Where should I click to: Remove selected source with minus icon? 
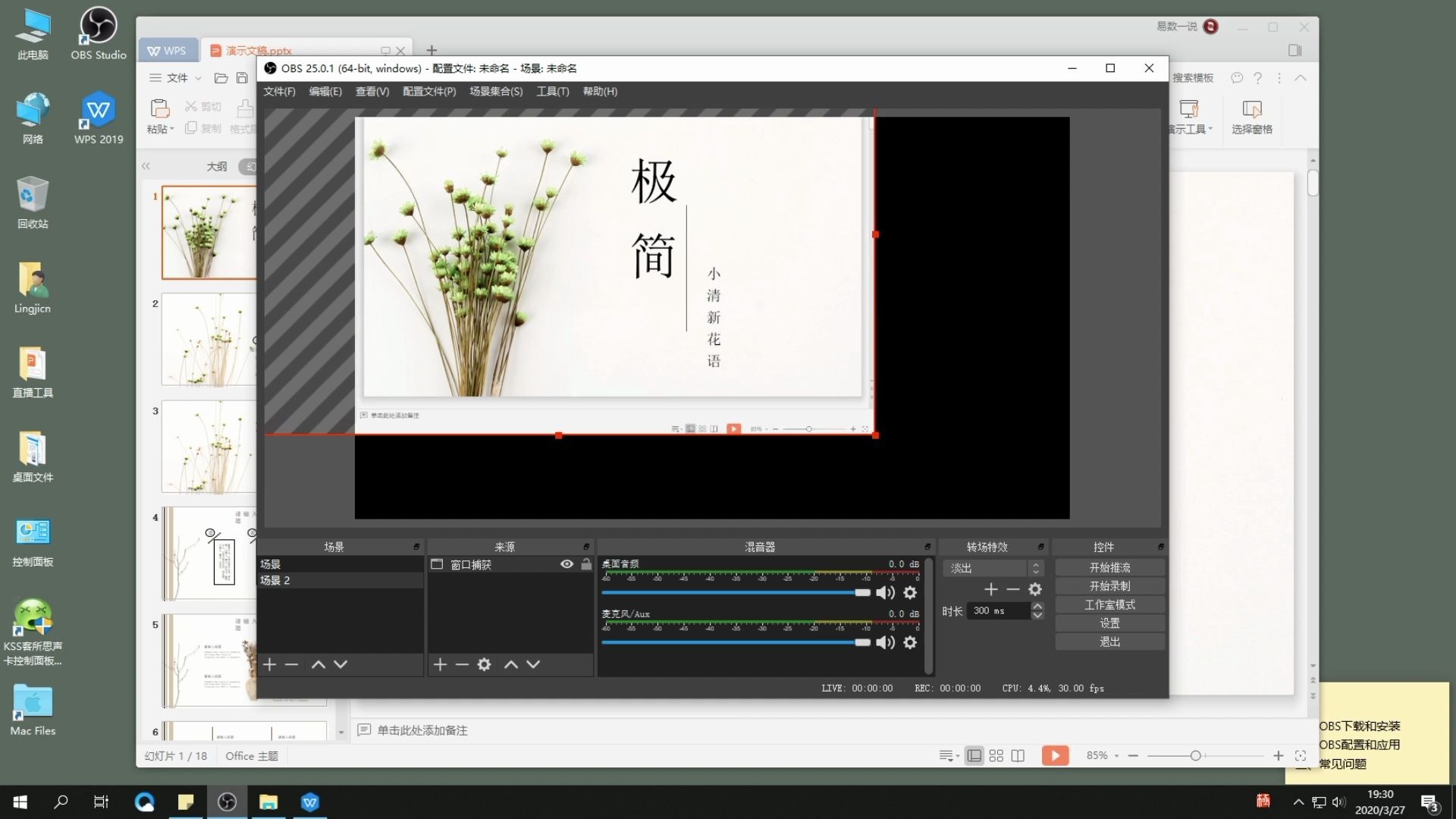(462, 664)
